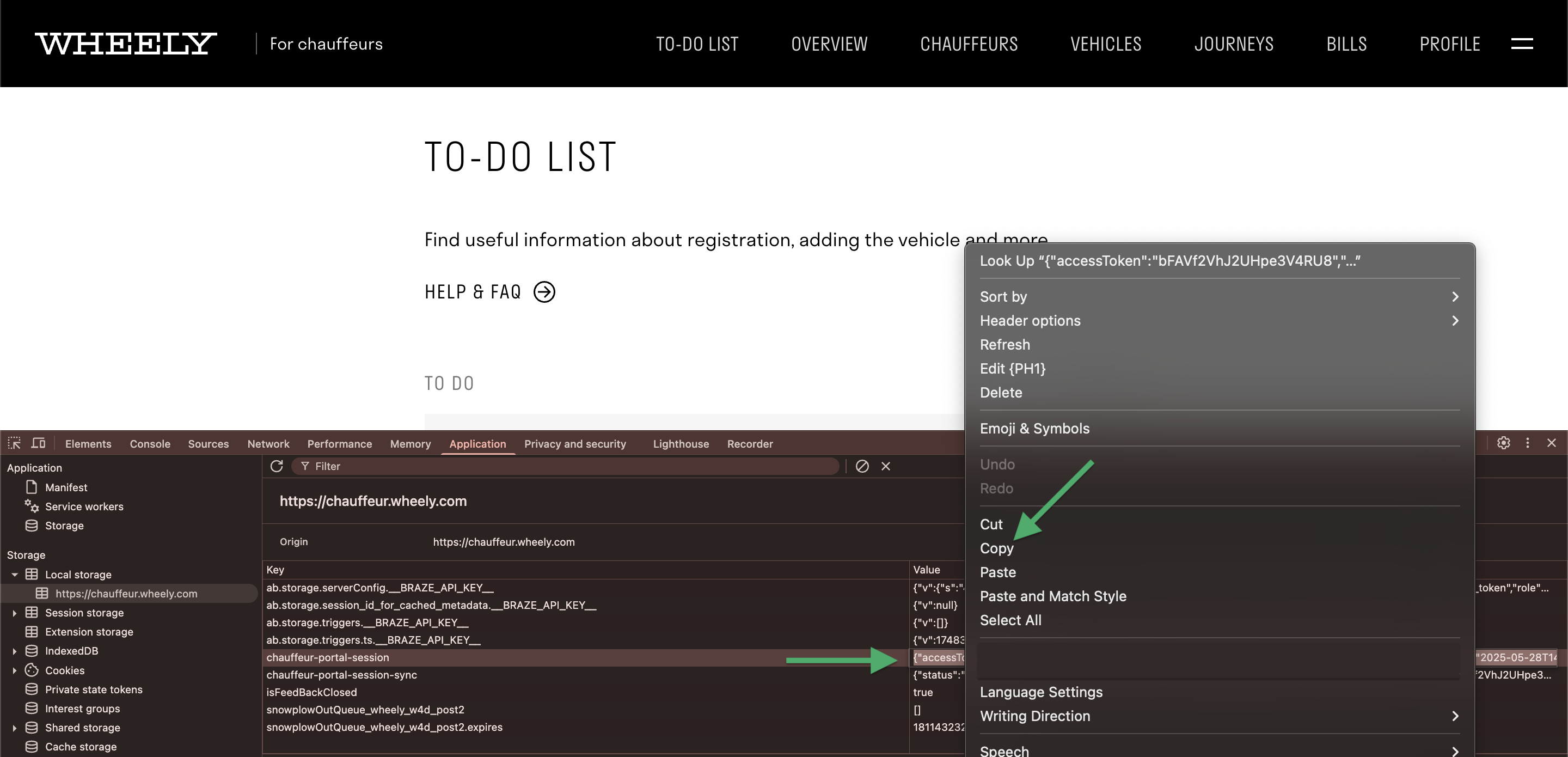Image resolution: width=1568 pixels, height=757 pixels.
Task: Switch to the Memory tab
Action: (411, 444)
